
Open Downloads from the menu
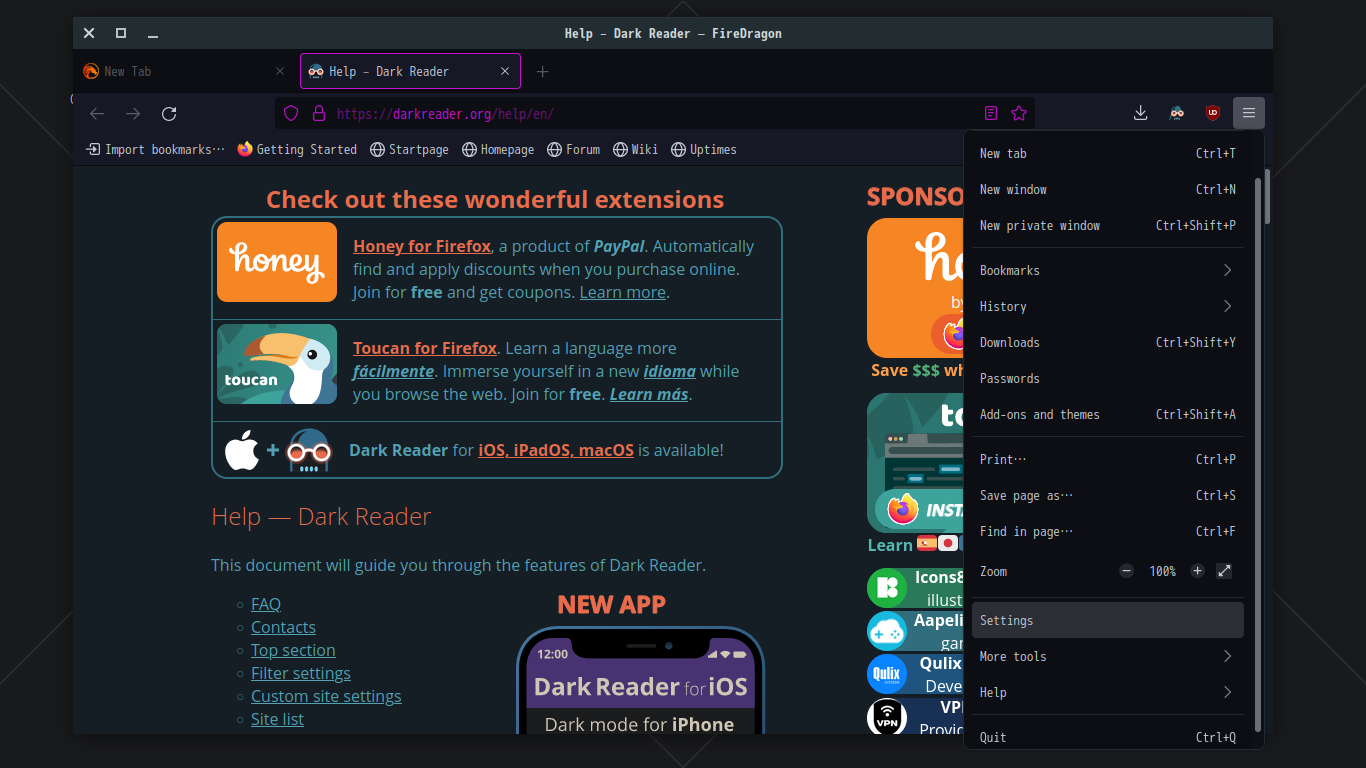[x=1108, y=342]
